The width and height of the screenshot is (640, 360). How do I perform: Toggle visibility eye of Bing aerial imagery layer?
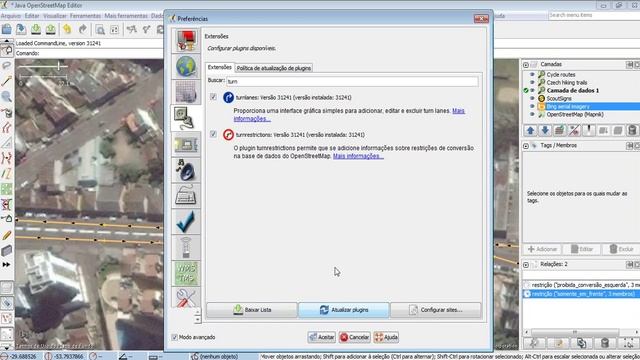tap(532, 107)
